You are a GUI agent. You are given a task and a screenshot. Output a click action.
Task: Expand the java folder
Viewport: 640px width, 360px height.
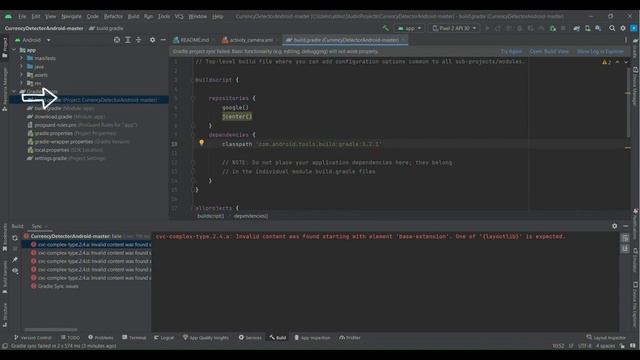point(22,67)
